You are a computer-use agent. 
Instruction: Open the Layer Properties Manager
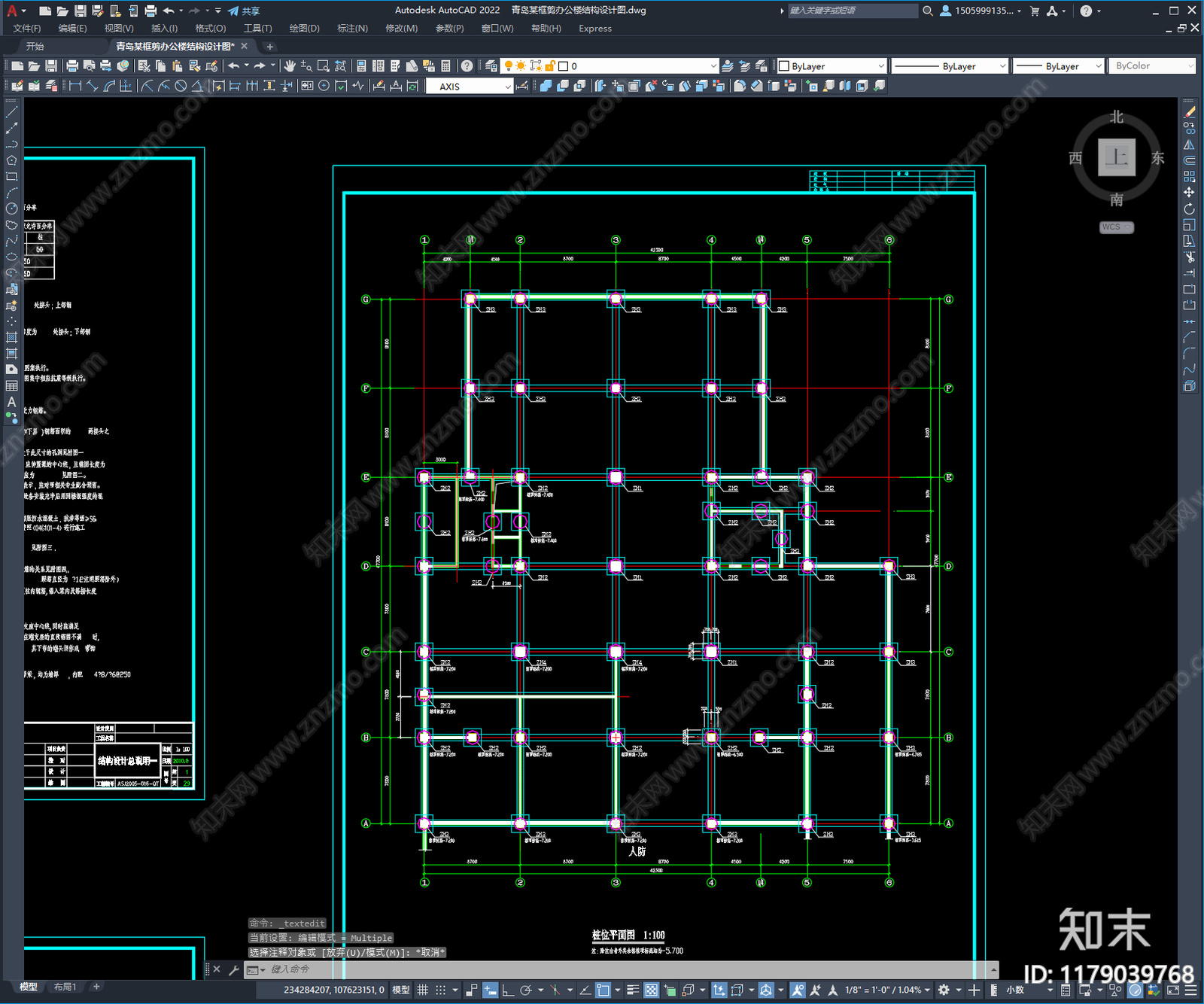(x=491, y=66)
